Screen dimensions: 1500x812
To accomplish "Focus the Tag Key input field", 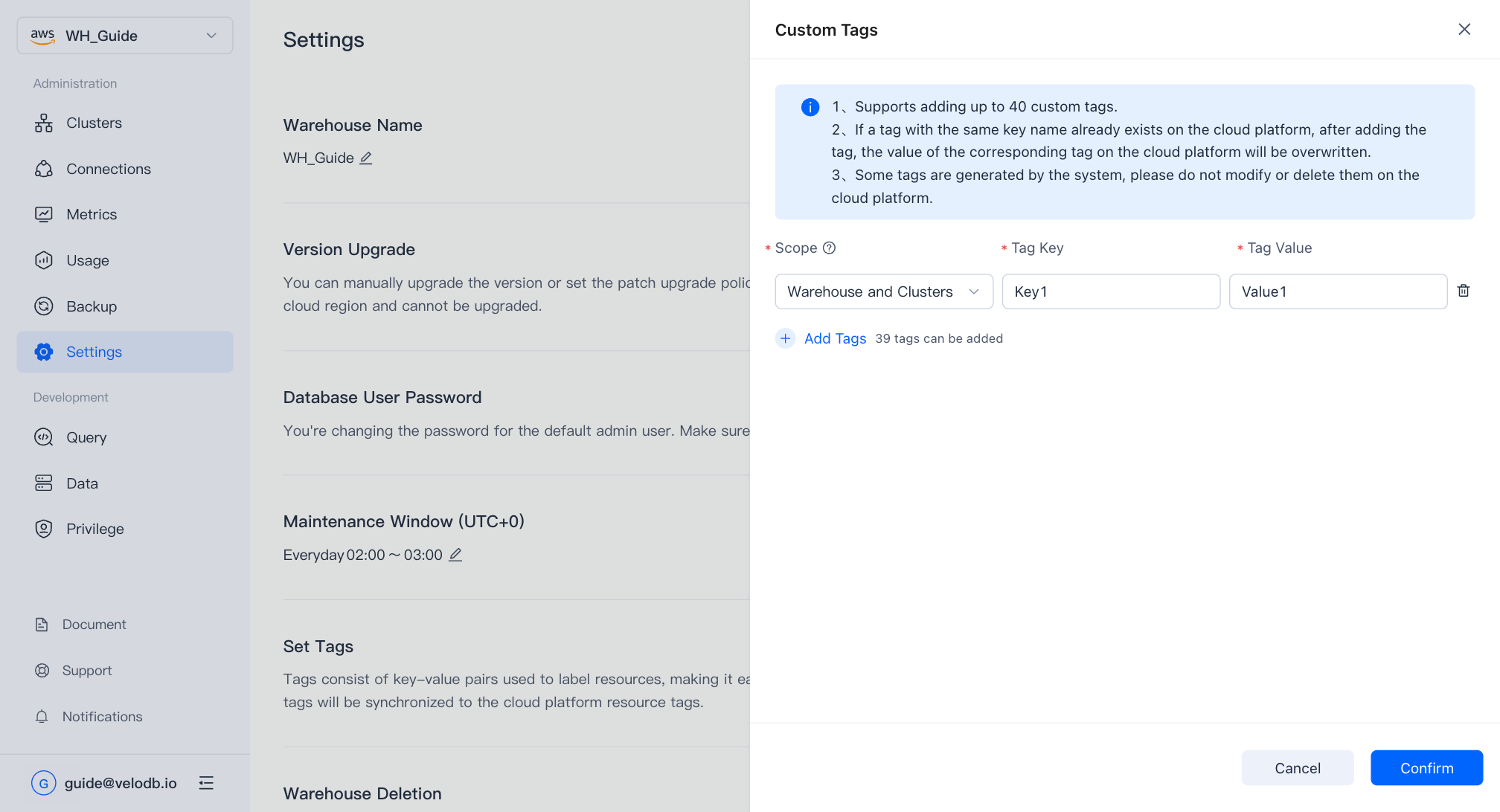I will [x=1110, y=291].
